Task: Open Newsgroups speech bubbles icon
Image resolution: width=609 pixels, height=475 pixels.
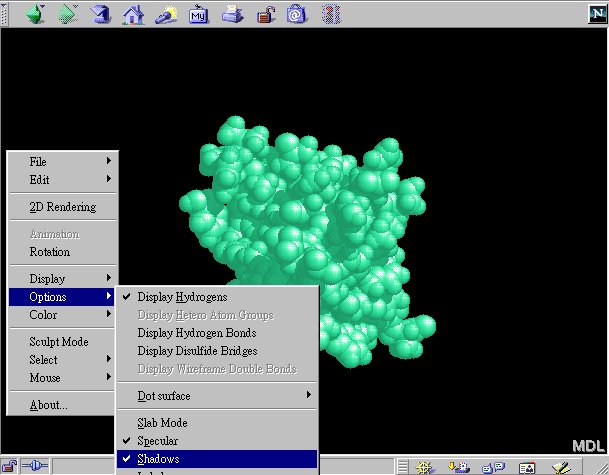Action: click(493, 466)
